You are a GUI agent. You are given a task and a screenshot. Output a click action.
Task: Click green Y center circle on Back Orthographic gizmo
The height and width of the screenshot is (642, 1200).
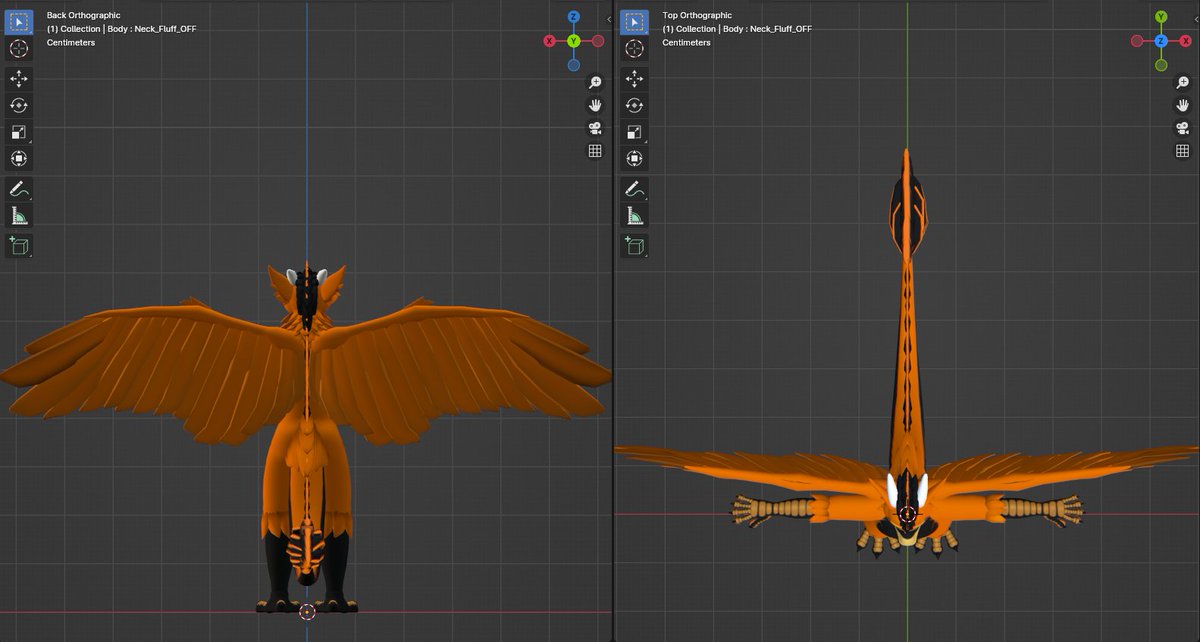pos(573,41)
